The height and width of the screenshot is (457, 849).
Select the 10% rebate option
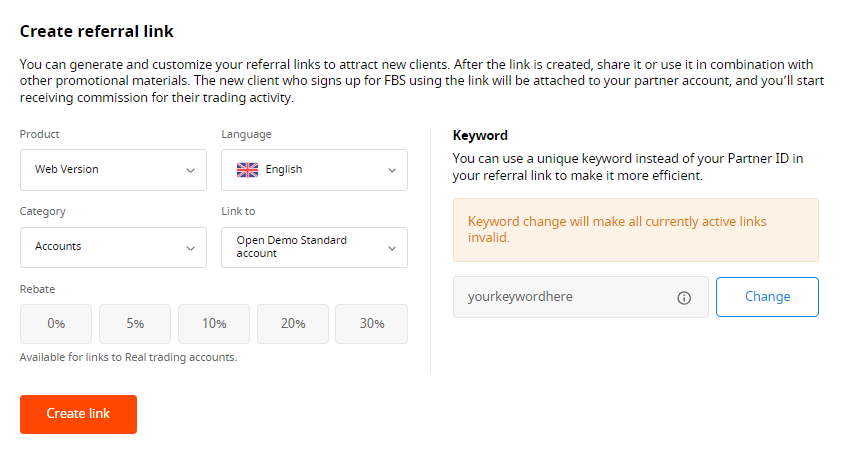[214, 324]
